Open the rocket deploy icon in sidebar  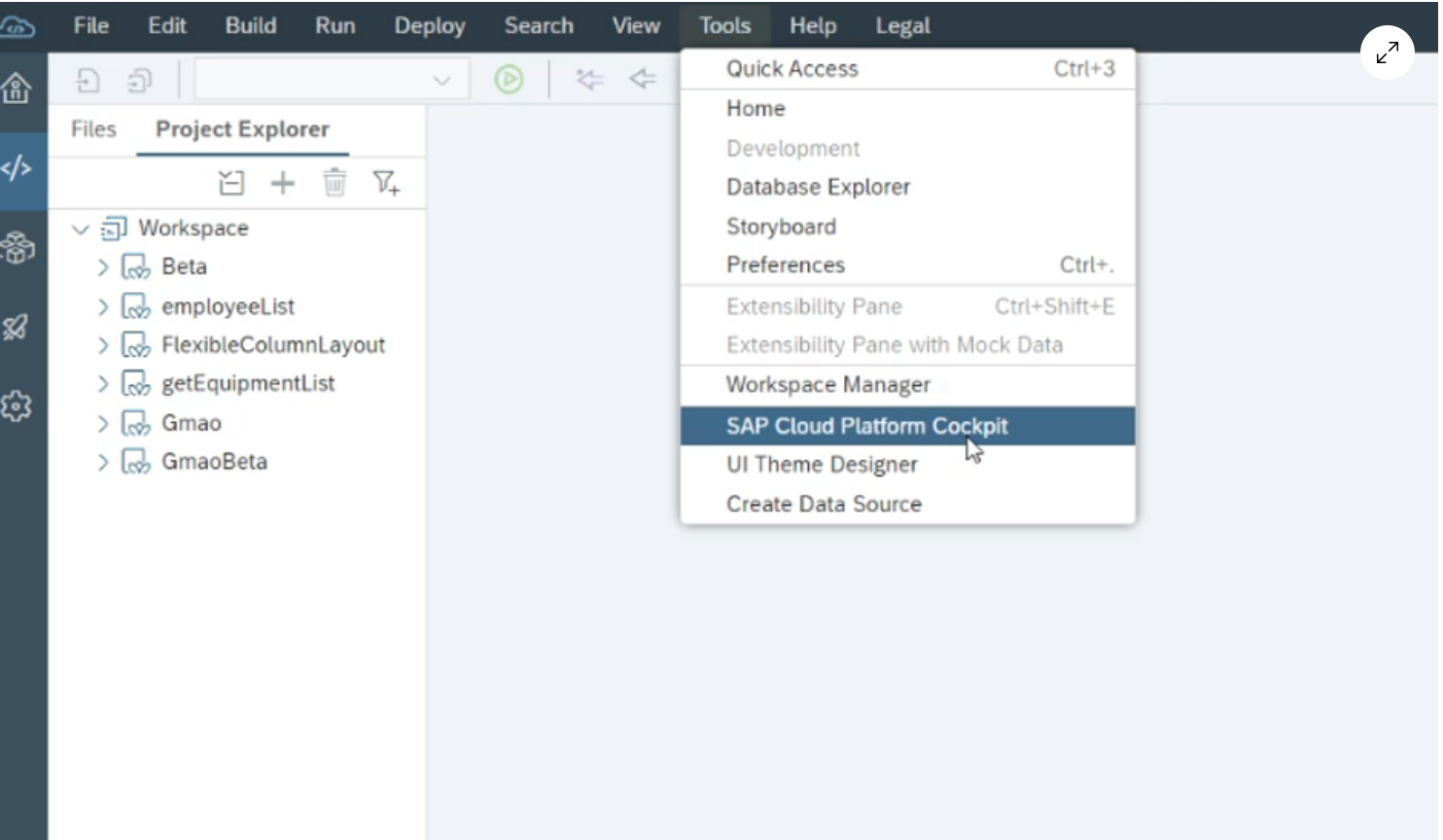17,328
